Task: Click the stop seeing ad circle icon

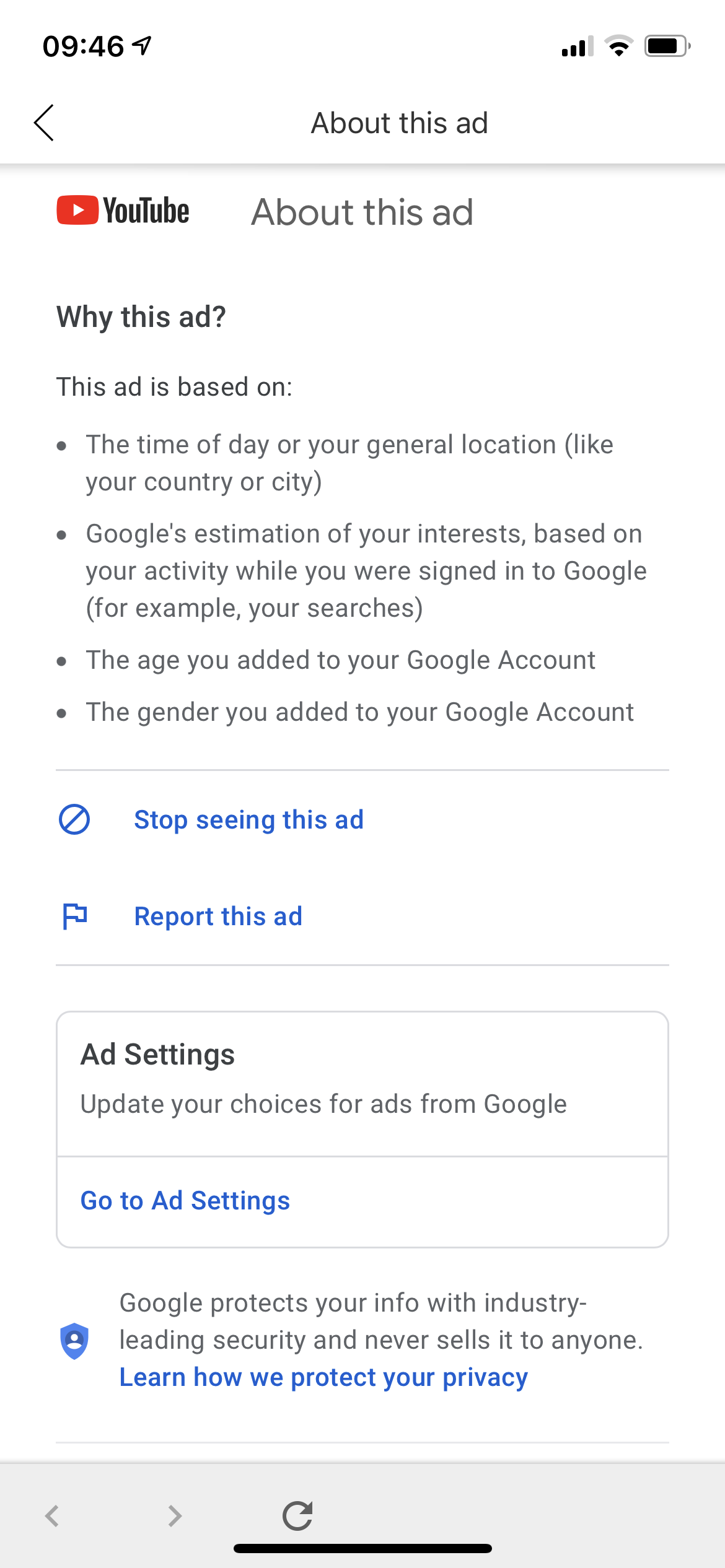Action: pos(74,819)
